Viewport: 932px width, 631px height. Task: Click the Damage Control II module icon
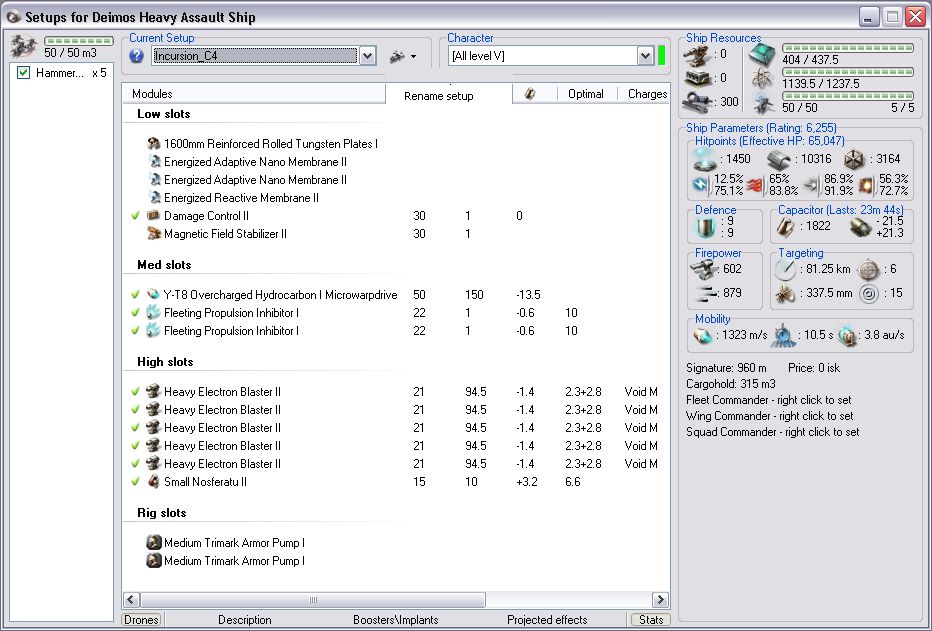(x=154, y=216)
